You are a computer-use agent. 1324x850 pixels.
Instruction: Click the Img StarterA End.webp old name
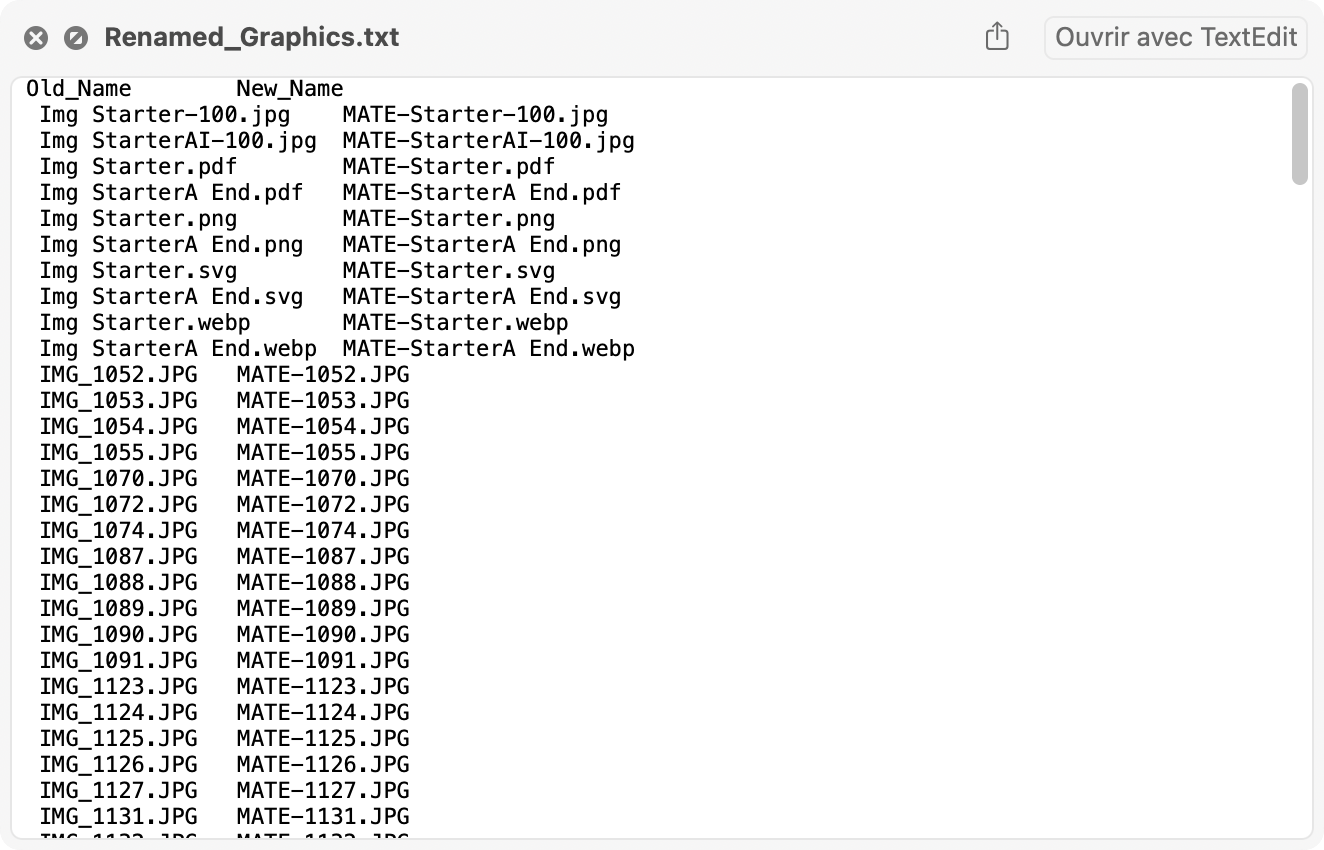pyautogui.click(x=178, y=349)
